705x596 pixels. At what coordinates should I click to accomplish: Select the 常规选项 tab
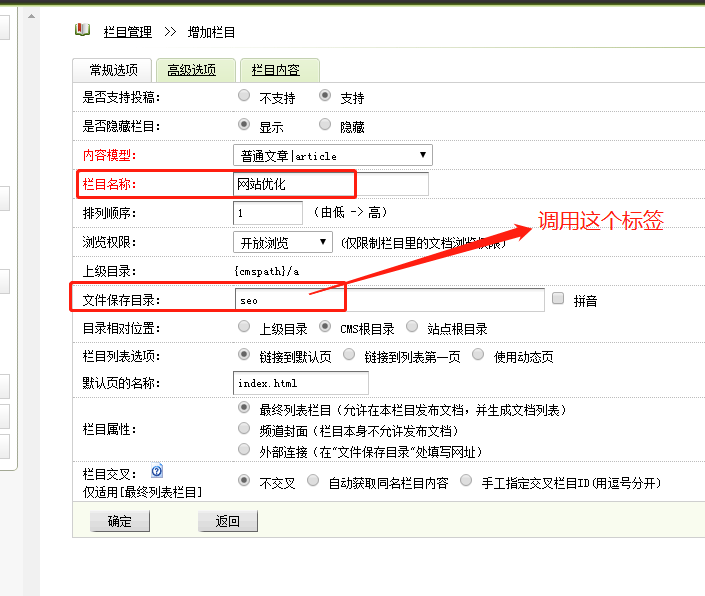click(x=112, y=70)
